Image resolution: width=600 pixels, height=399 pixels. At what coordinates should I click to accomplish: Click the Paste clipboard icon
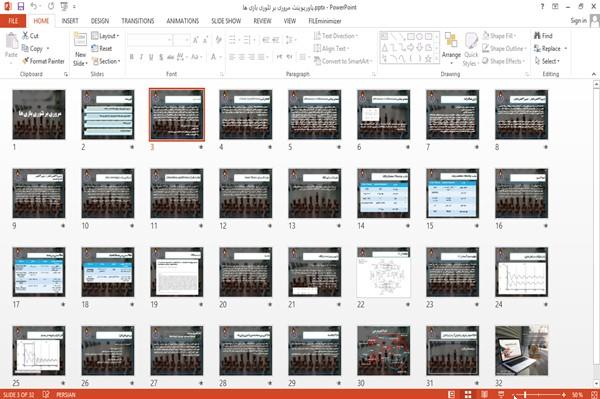click(11, 41)
